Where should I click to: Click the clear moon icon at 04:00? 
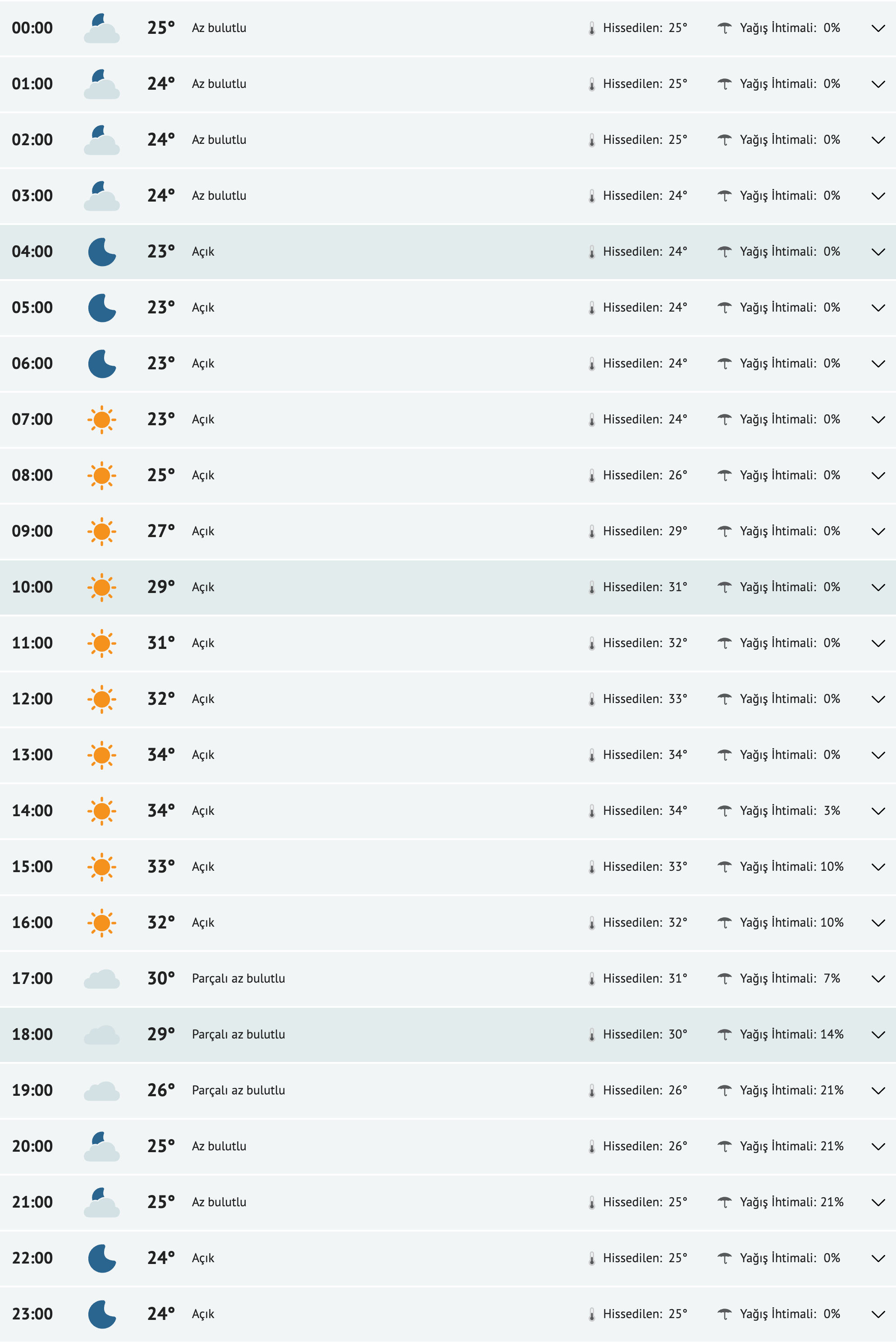click(x=102, y=252)
